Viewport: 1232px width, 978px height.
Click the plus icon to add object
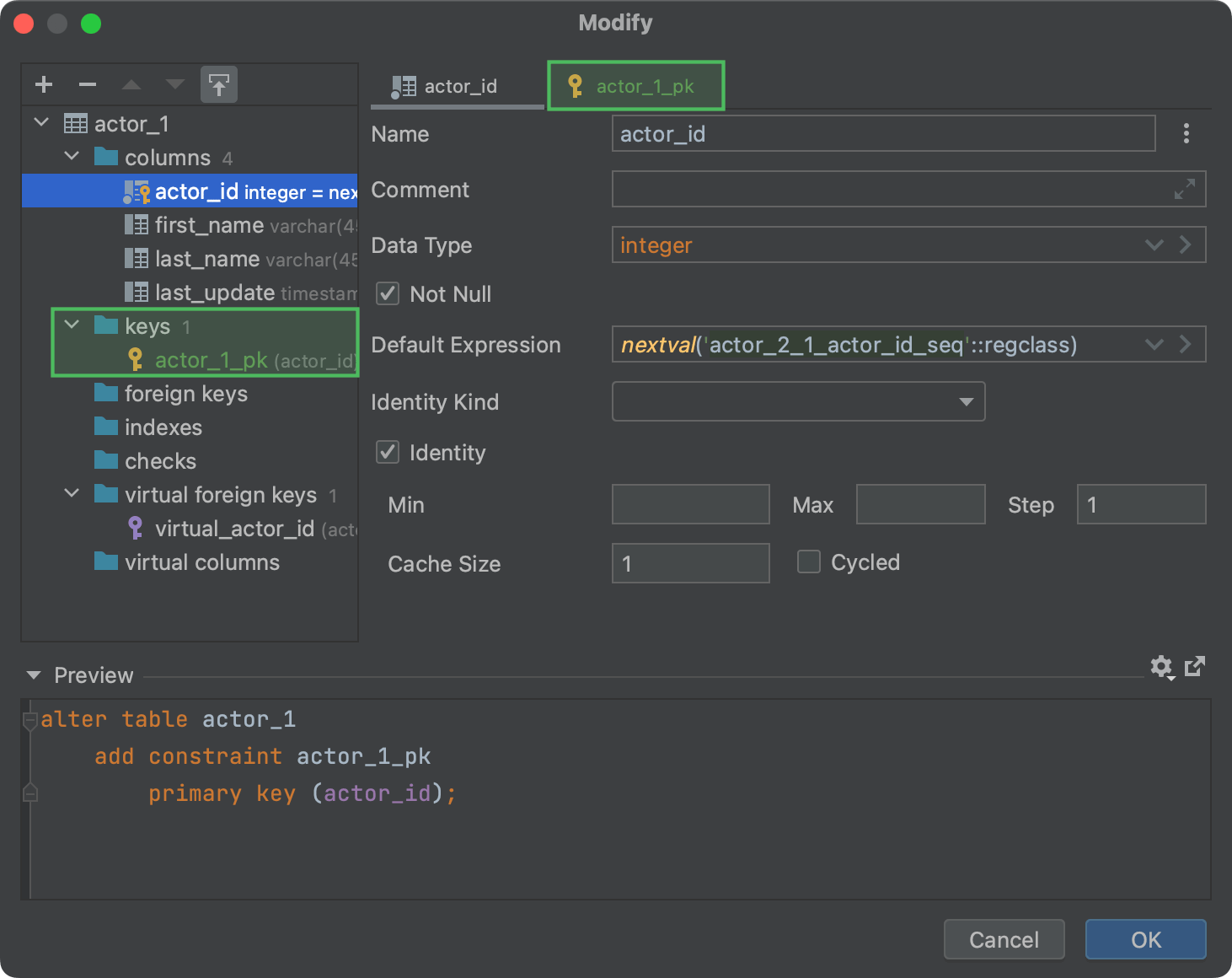pos(44,84)
